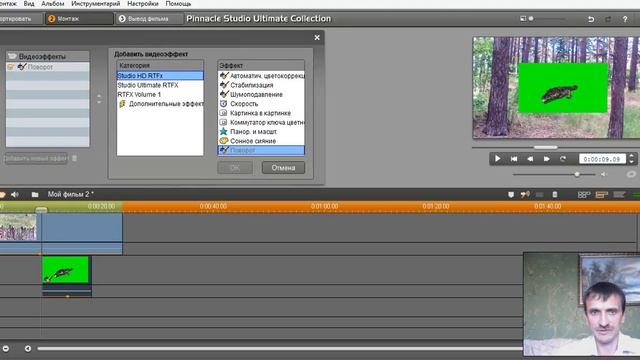
Task: Select Коммутатор ключа цветности effect
Action: tap(261, 122)
